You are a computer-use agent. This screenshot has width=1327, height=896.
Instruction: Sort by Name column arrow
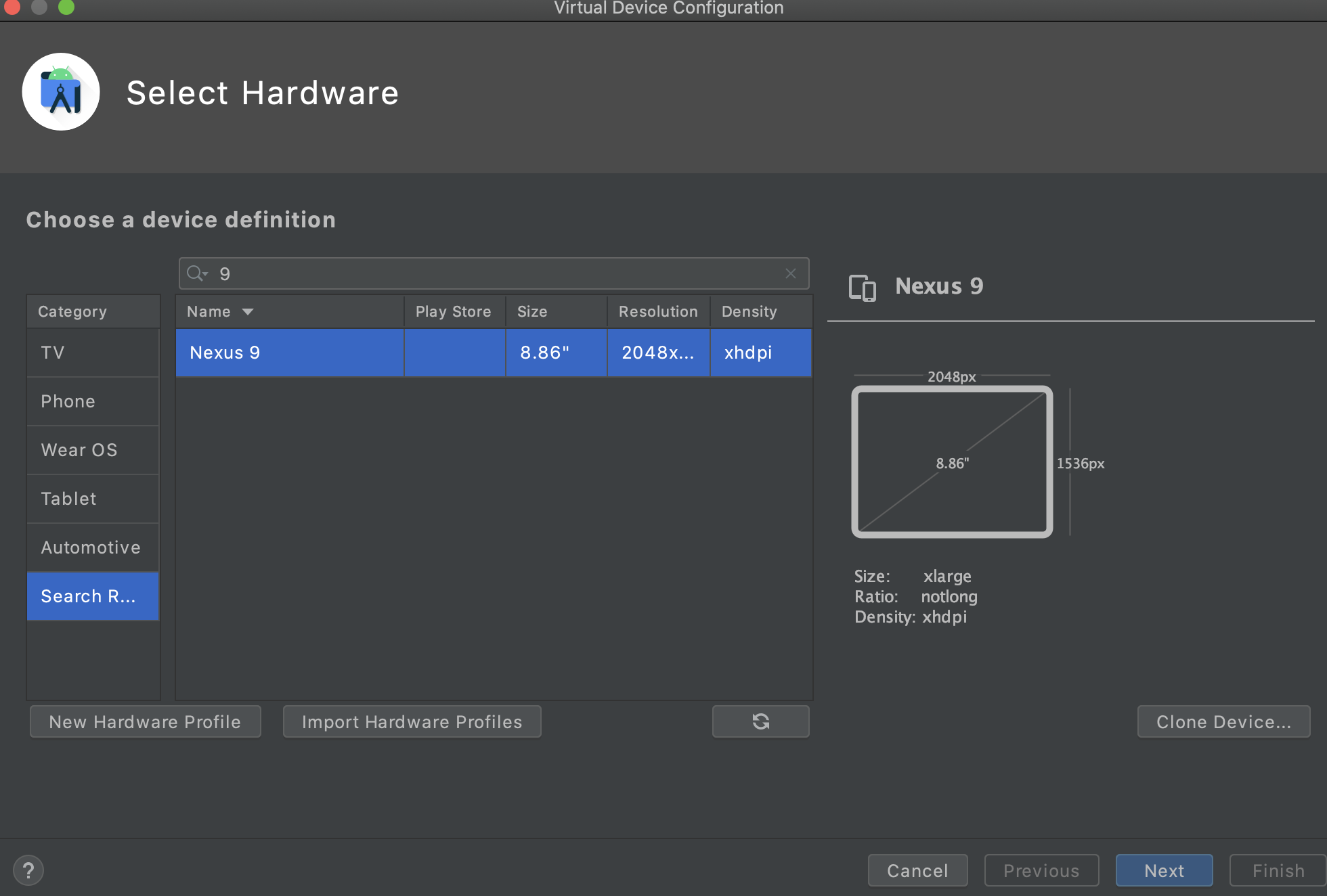248,312
